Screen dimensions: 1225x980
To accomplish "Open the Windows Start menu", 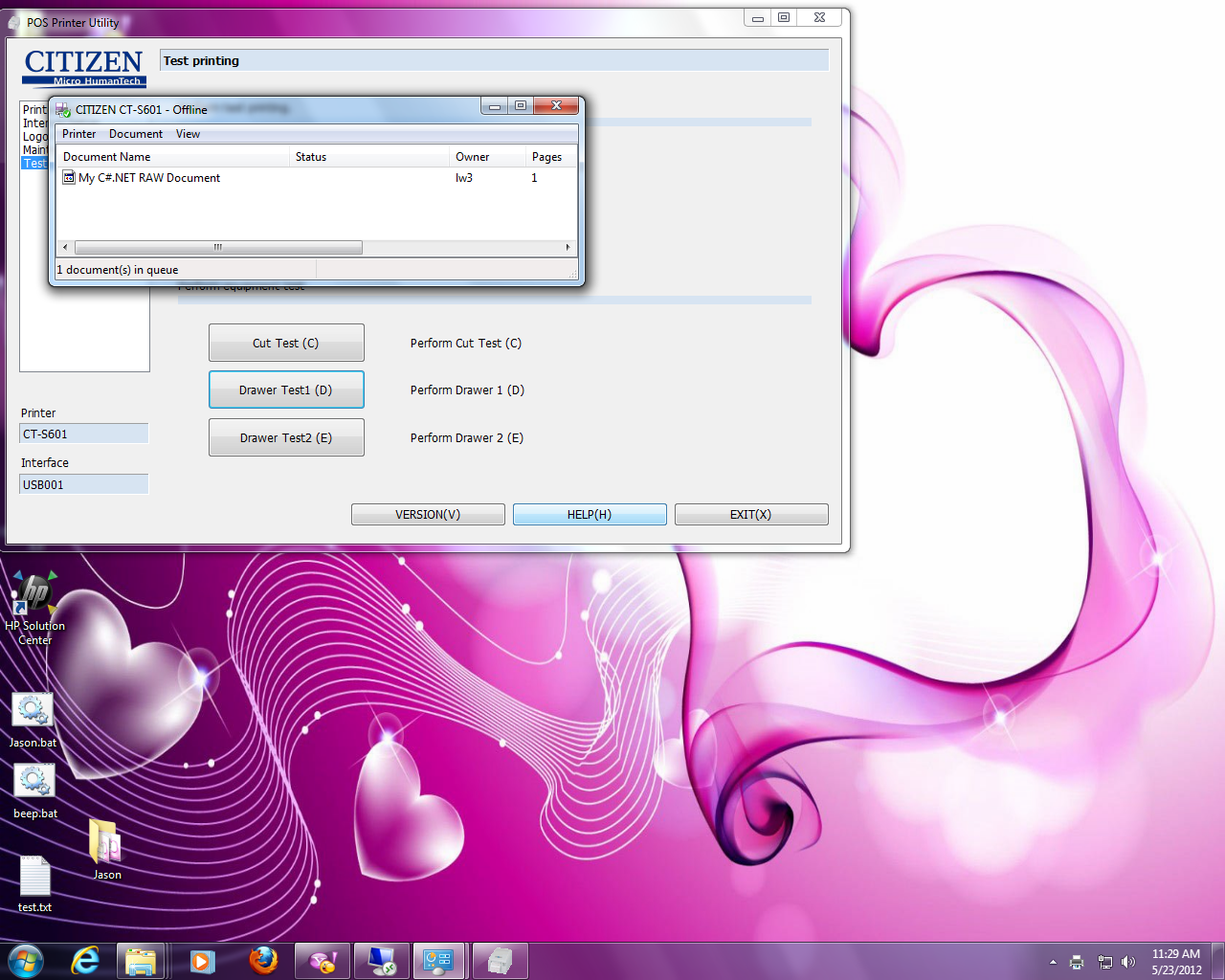I will coord(26,961).
